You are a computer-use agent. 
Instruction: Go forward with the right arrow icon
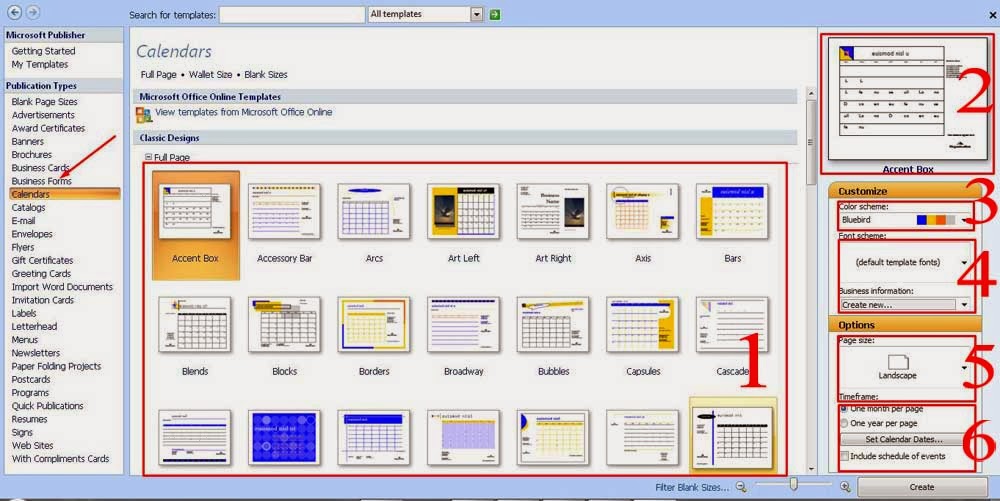33,12
